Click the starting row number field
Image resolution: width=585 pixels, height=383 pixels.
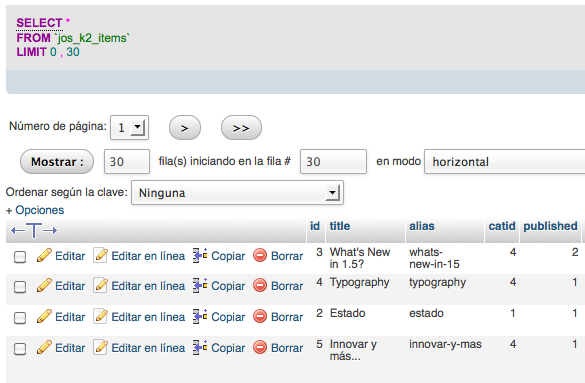pyautogui.click(x=333, y=161)
